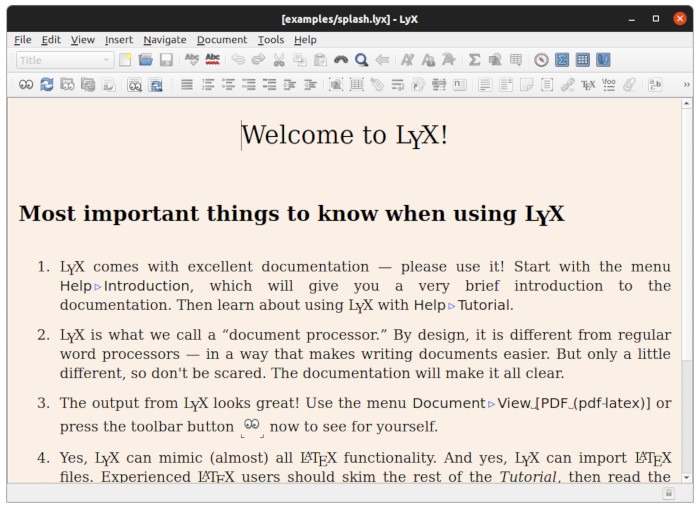Apply last text style icon
The width and height of the screenshot is (700, 509).
448,60
